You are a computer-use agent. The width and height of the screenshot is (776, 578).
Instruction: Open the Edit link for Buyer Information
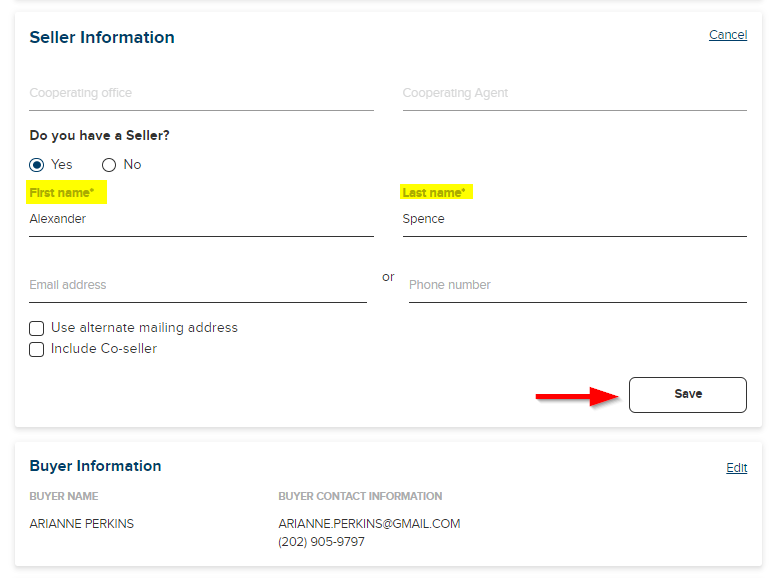point(736,468)
